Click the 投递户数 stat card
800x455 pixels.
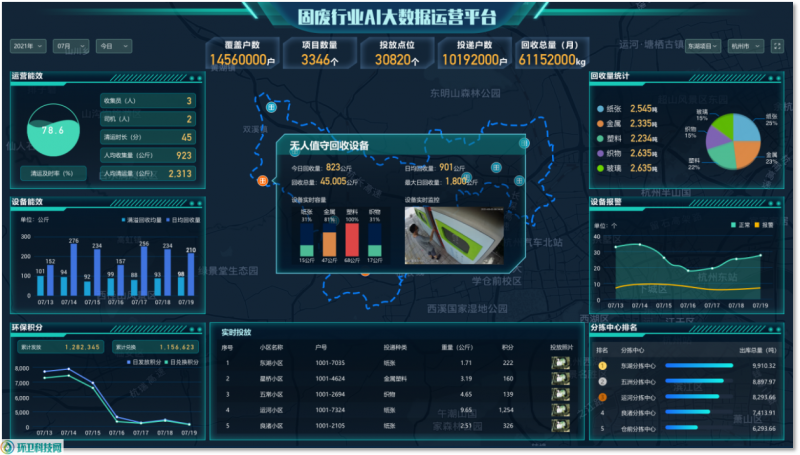[474, 53]
